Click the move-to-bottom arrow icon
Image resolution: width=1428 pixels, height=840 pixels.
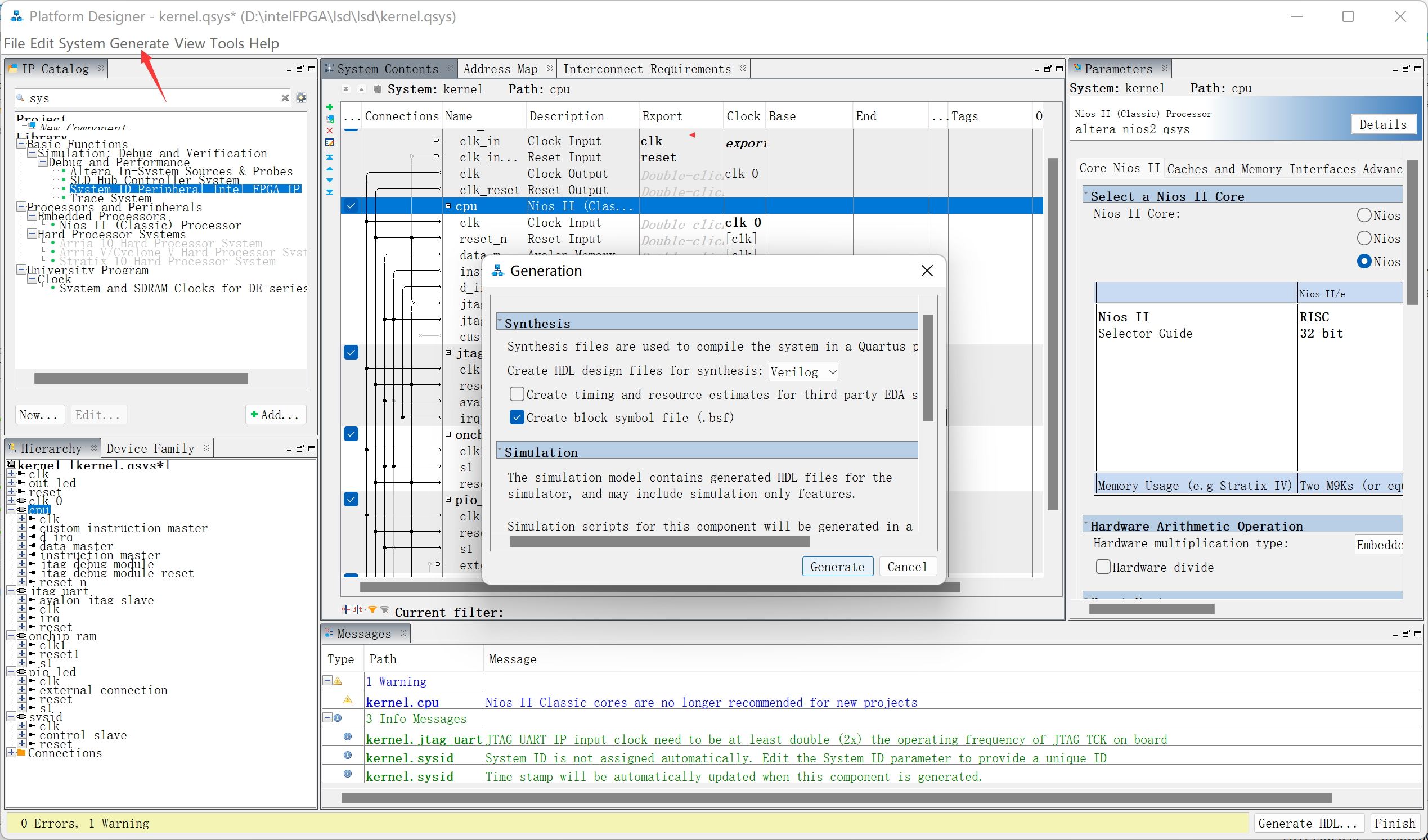pyautogui.click(x=330, y=192)
